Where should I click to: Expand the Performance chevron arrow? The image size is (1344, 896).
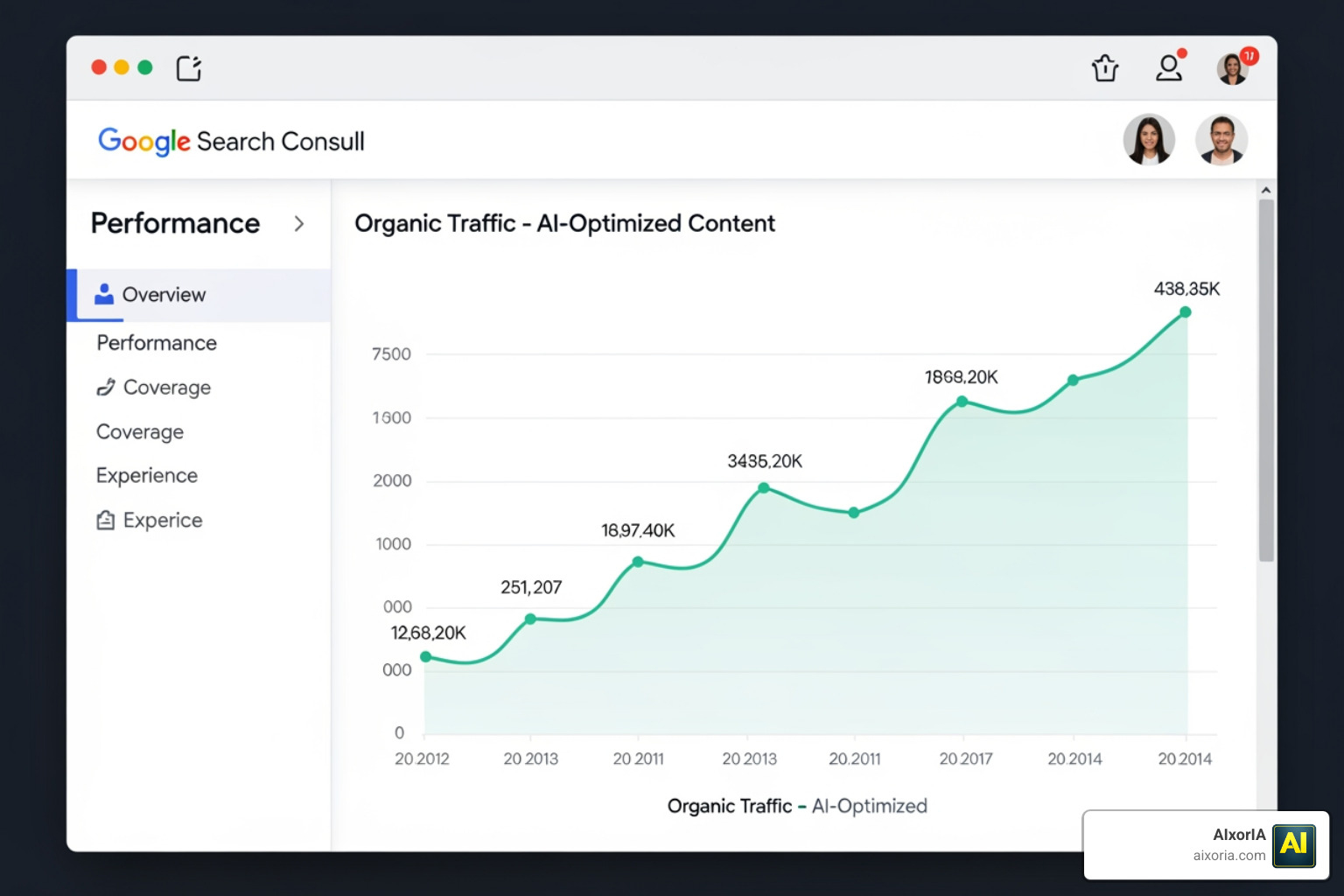[x=299, y=224]
